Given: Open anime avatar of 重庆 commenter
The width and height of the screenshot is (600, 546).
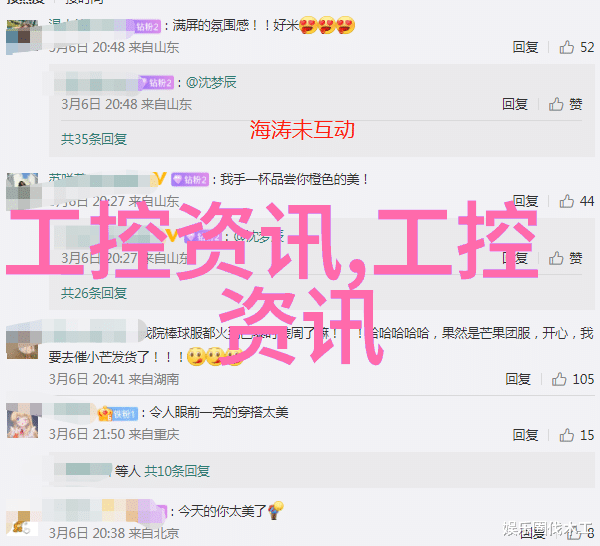Looking at the screenshot, I should coord(23,421).
